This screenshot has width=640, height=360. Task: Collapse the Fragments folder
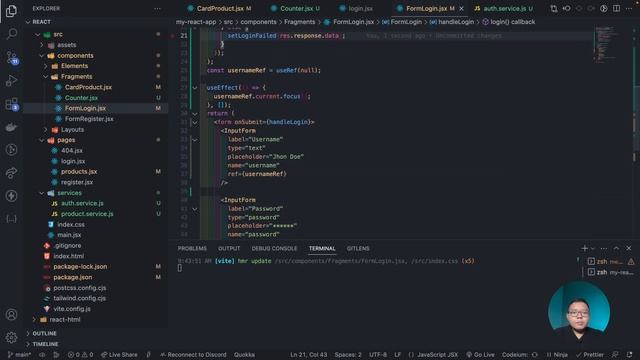[46, 77]
